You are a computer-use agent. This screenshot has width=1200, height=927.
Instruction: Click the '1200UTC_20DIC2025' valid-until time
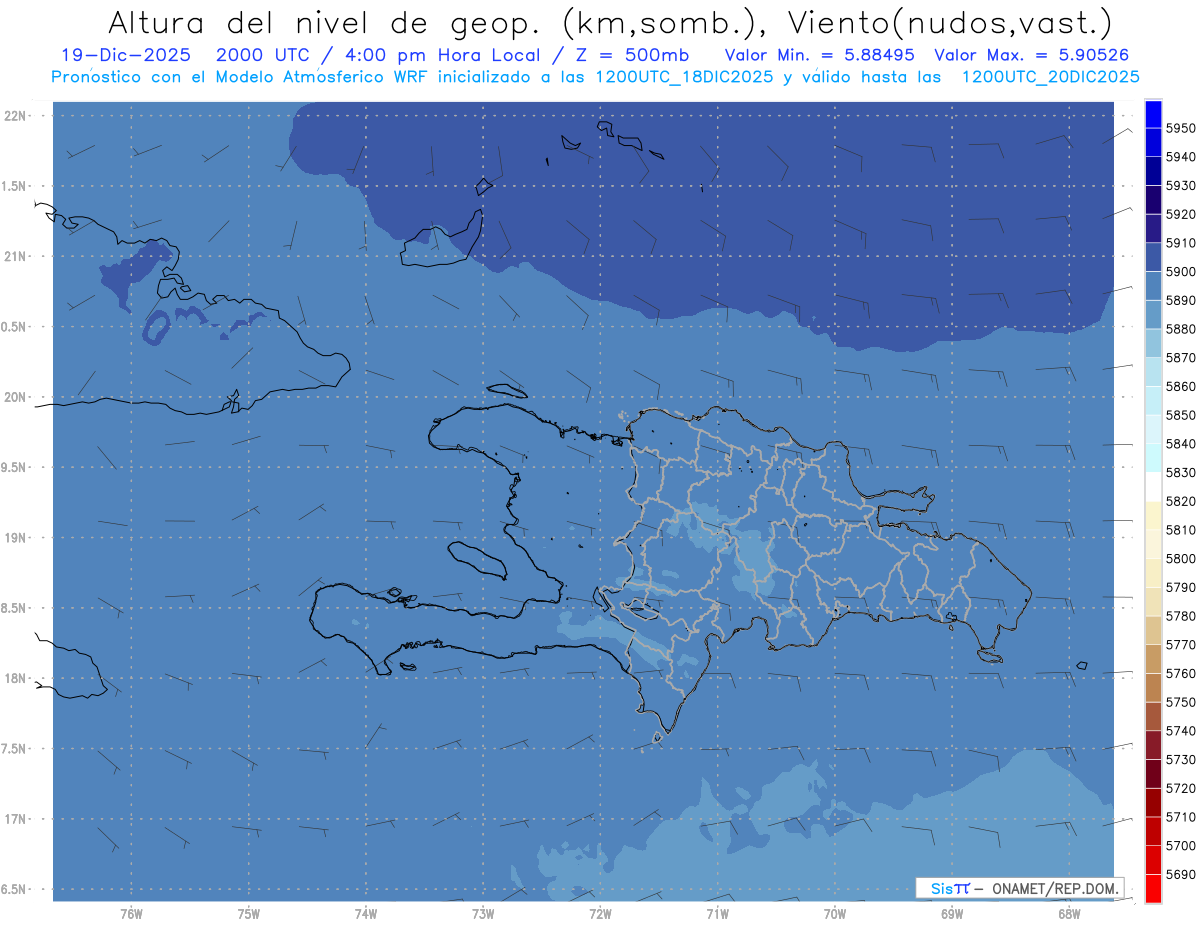[1050, 77]
